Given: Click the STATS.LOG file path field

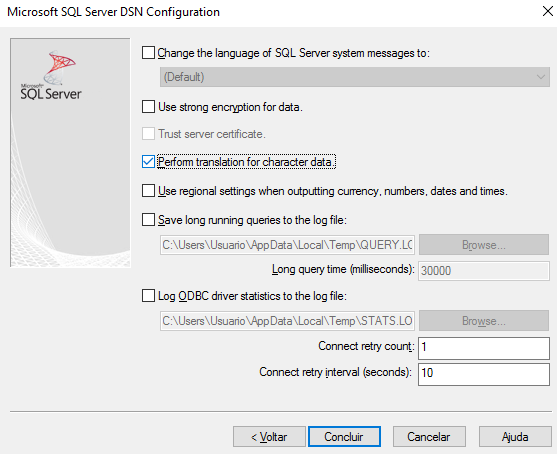Looking at the screenshot, I should coord(287,321).
